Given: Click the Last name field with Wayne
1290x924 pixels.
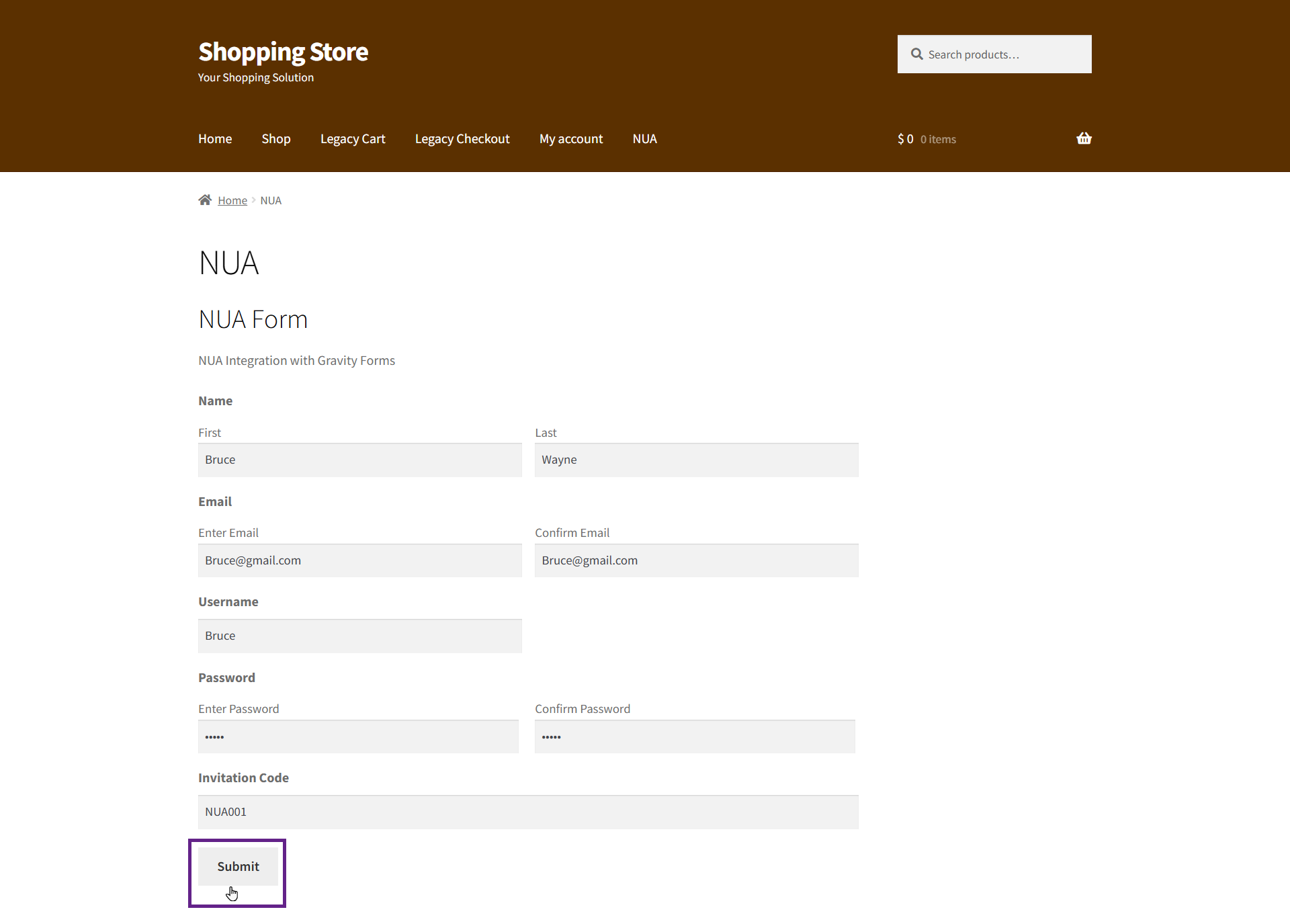Looking at the screenshot, I should click(696, 460).
